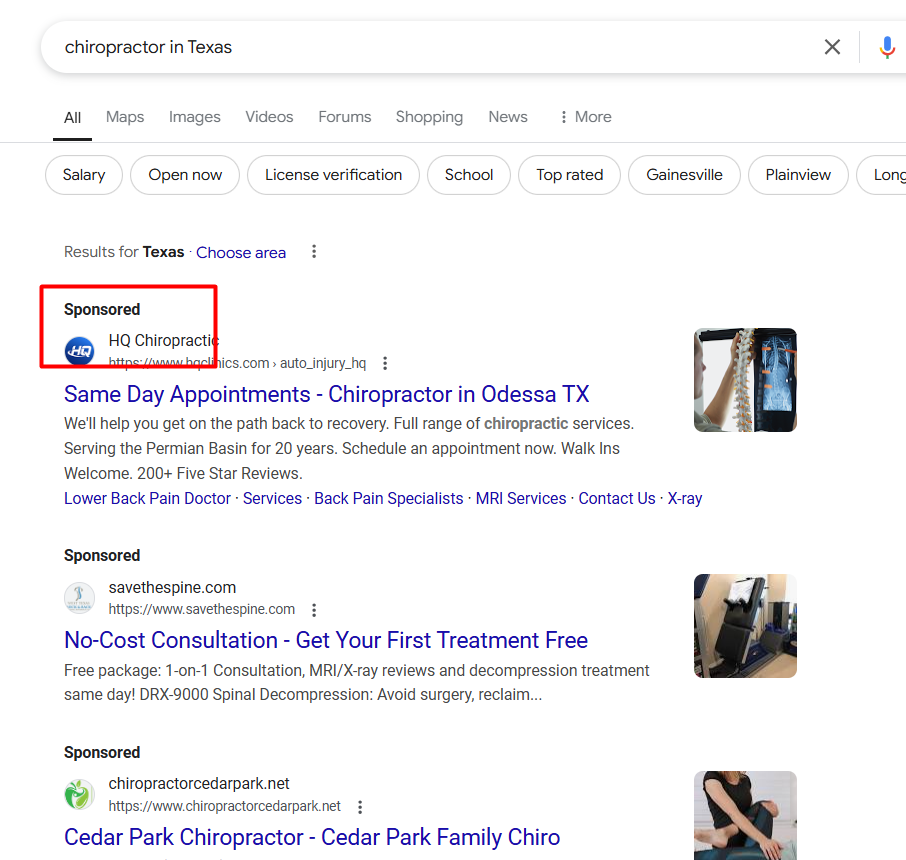Click the decompression table ad thumbnail
The image size is (906, 860).
[x=745, y=626]
